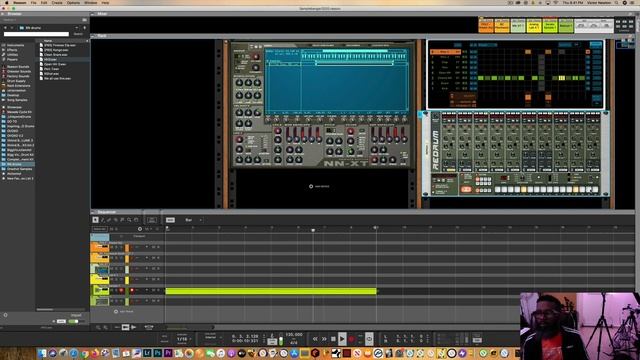This screenshot has width=640, height=360.
Task: Mute the first orange track
Action: (111, 247)
